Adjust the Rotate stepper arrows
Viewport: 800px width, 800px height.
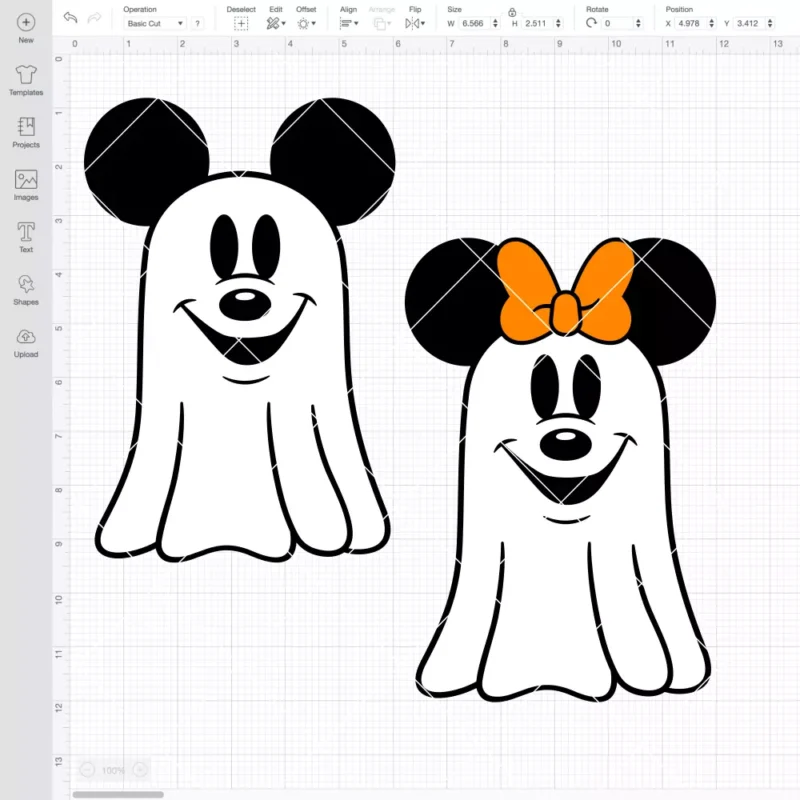click(638, 23)
